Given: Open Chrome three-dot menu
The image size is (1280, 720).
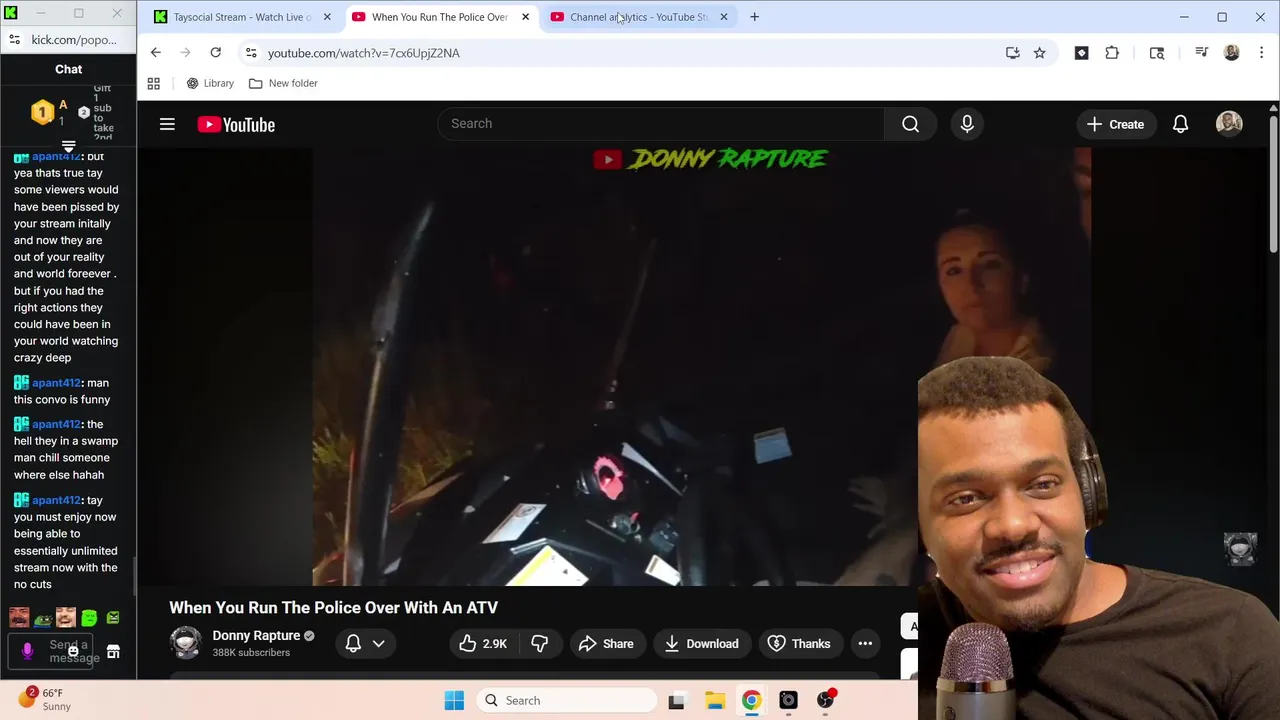Looking at the screenshot, I should pos(1261,53).
